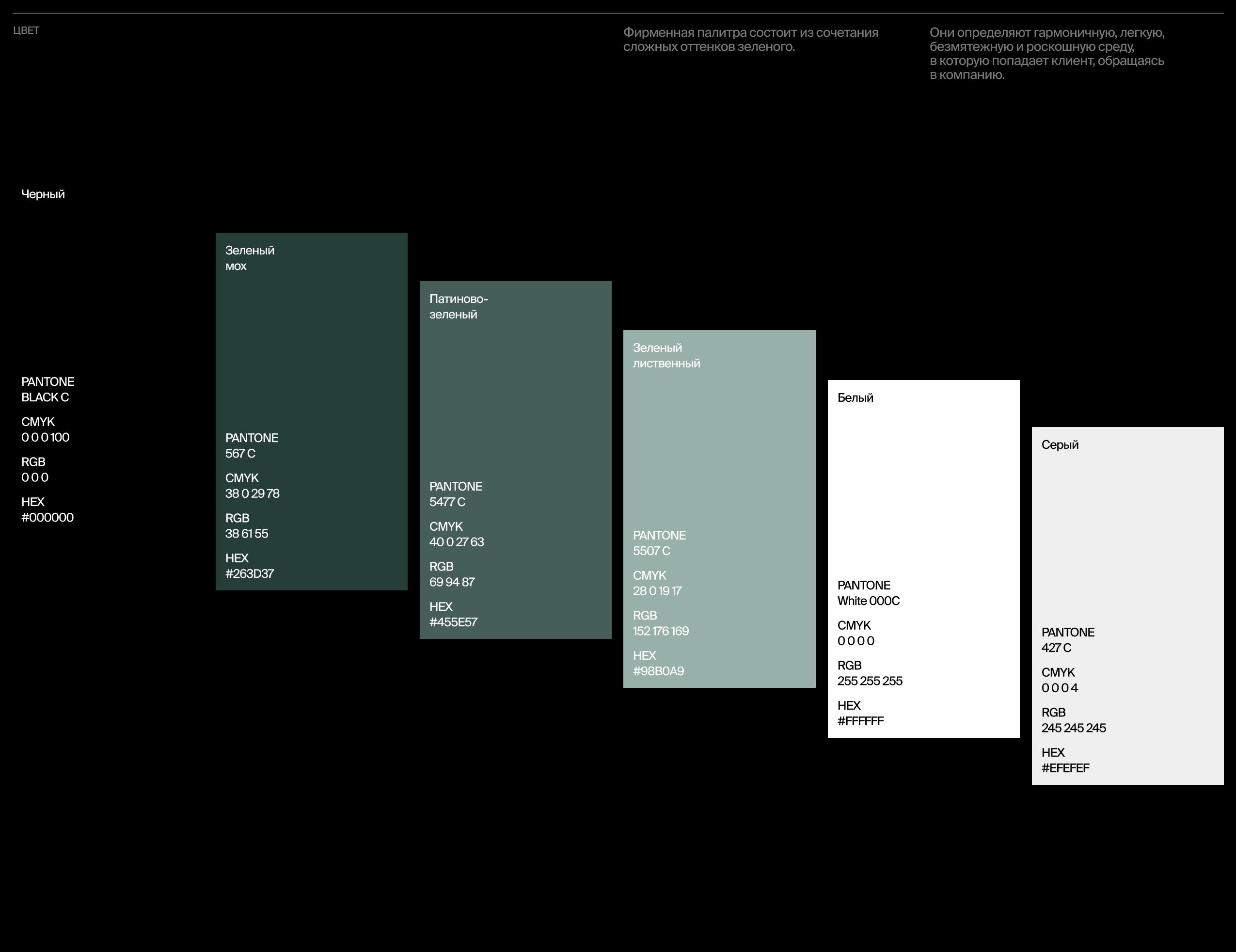This screenshot has height=952, width=1236.
Task: Click the Они определяют гармоничную paragraph
Action: pos(1047,54)
